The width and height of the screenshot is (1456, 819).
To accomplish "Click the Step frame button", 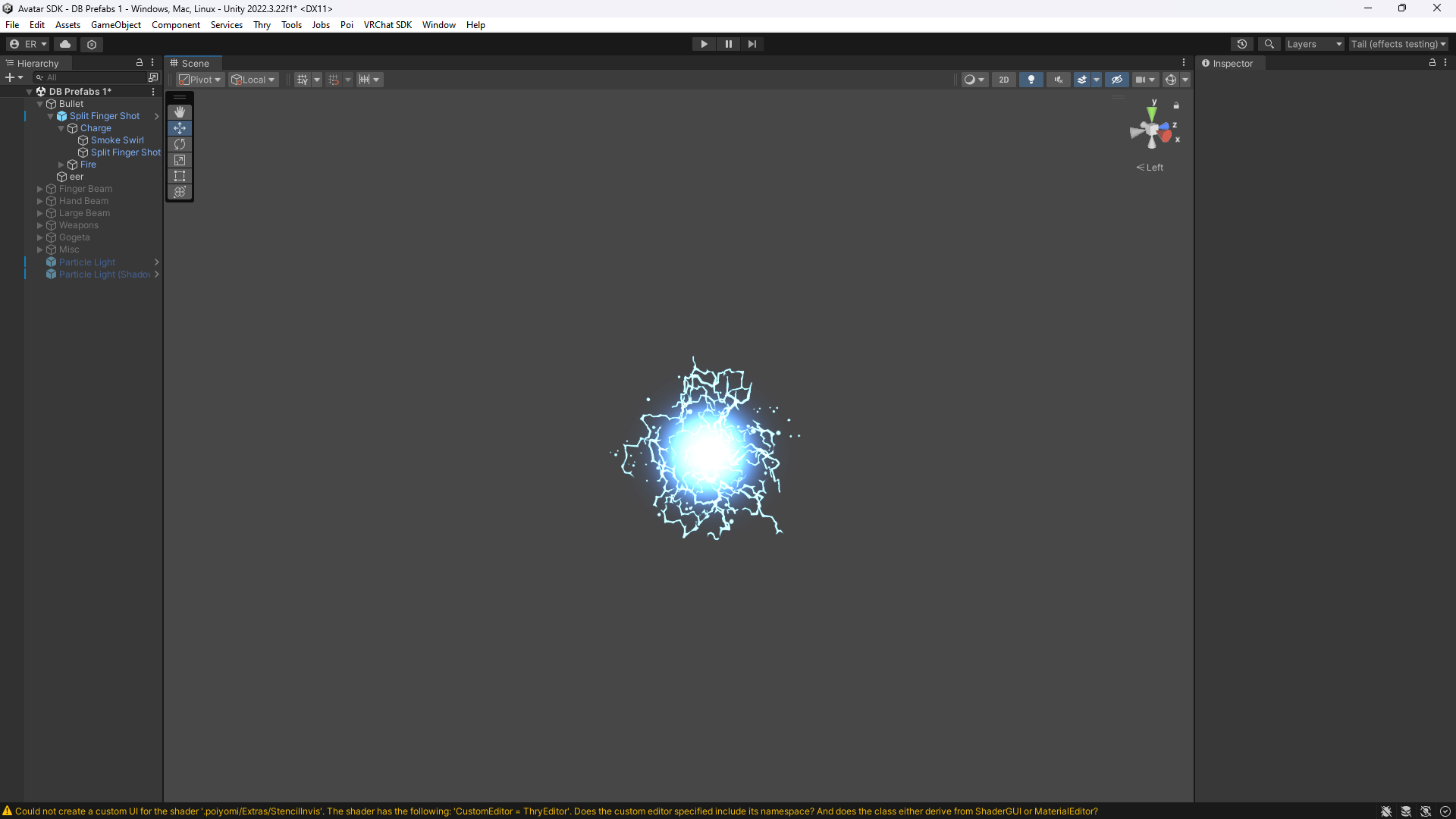I will 752,44.
